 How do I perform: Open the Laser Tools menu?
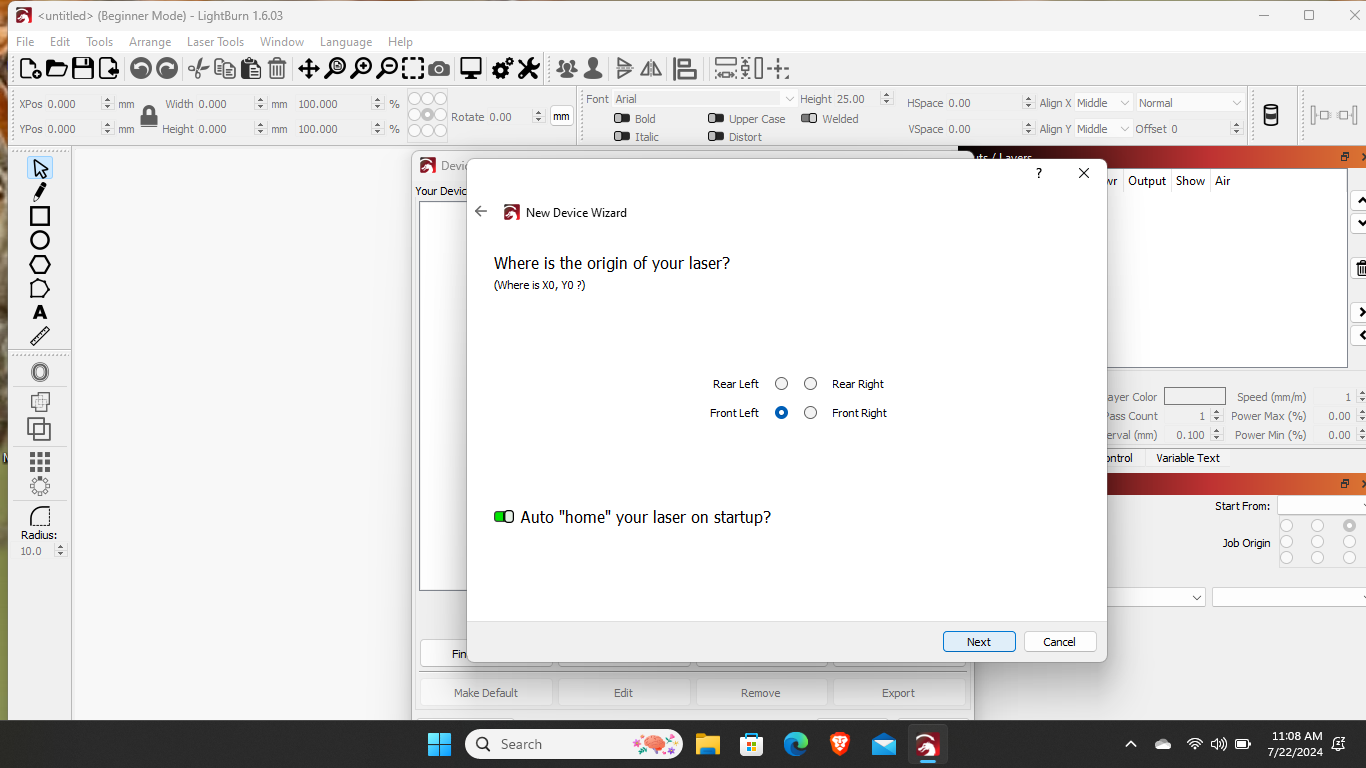tap(215, 42)
